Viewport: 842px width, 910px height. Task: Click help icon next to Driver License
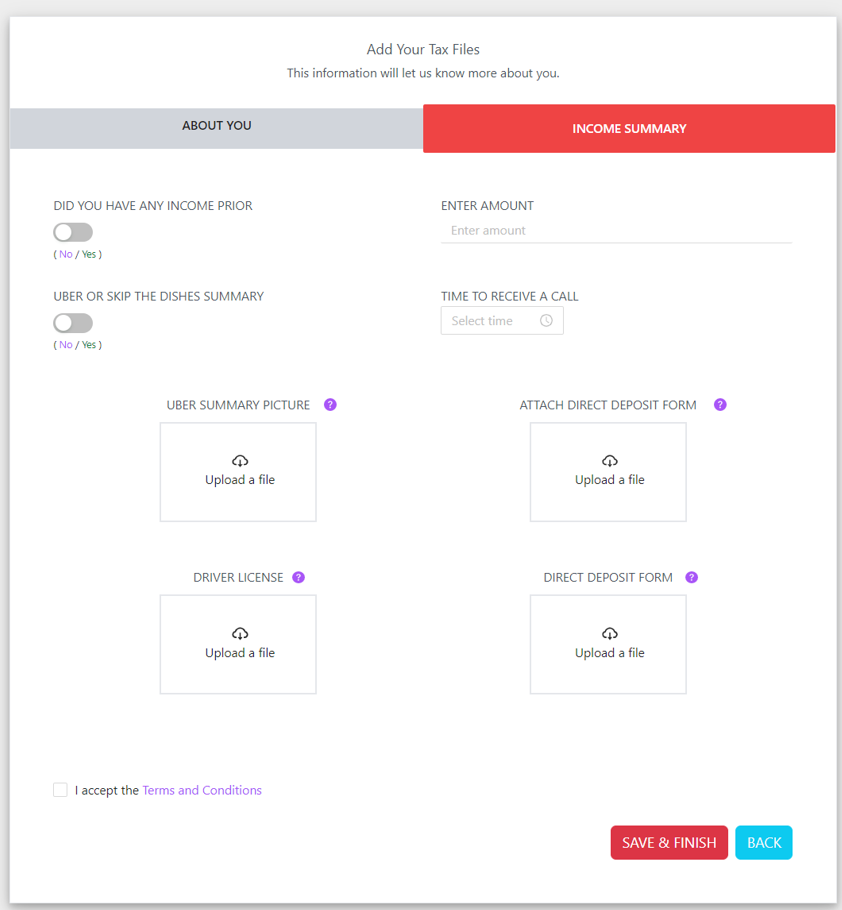pos(298,578)
